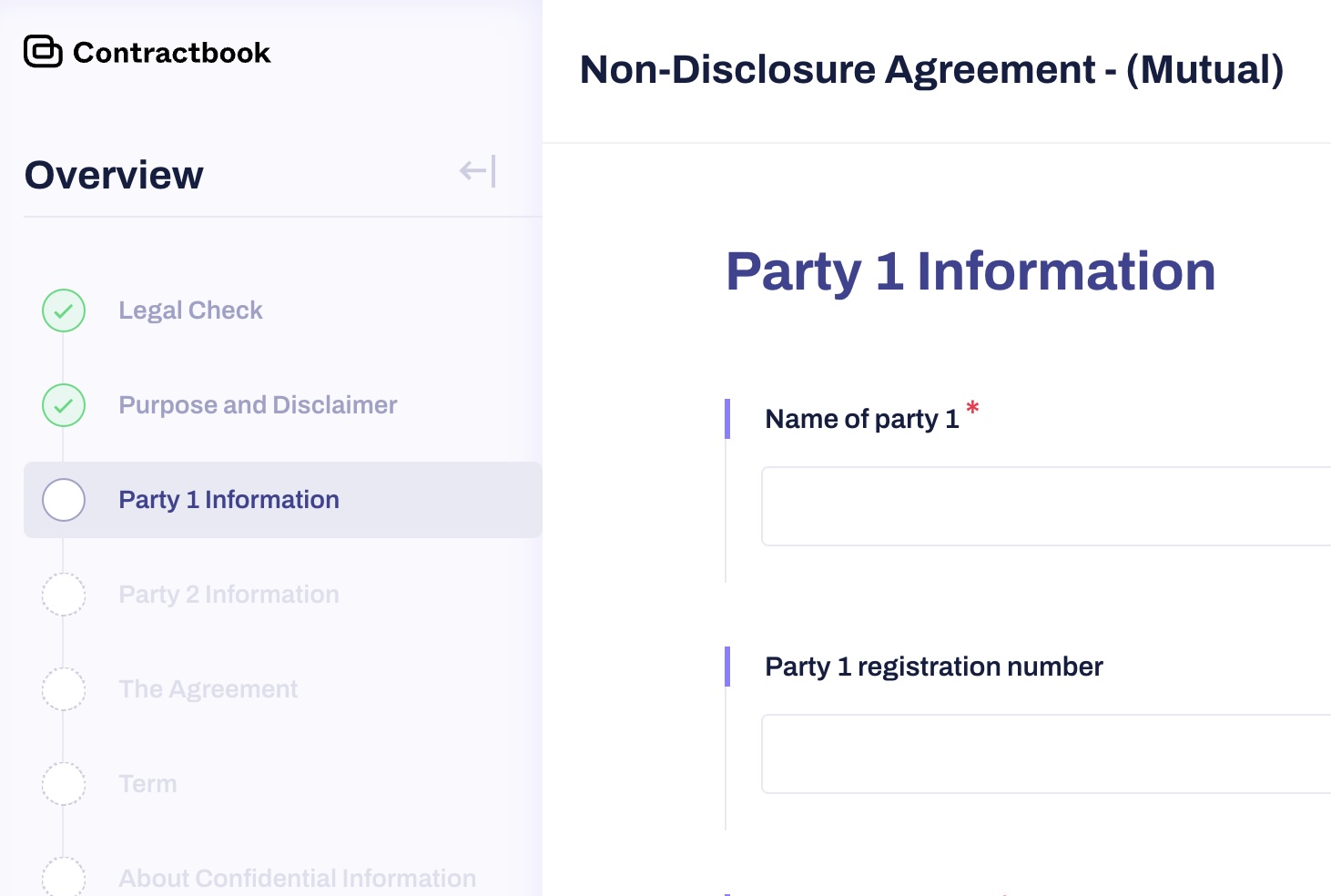
Task: Select the Party 1 Information step circle
Action: coord(64,500)
